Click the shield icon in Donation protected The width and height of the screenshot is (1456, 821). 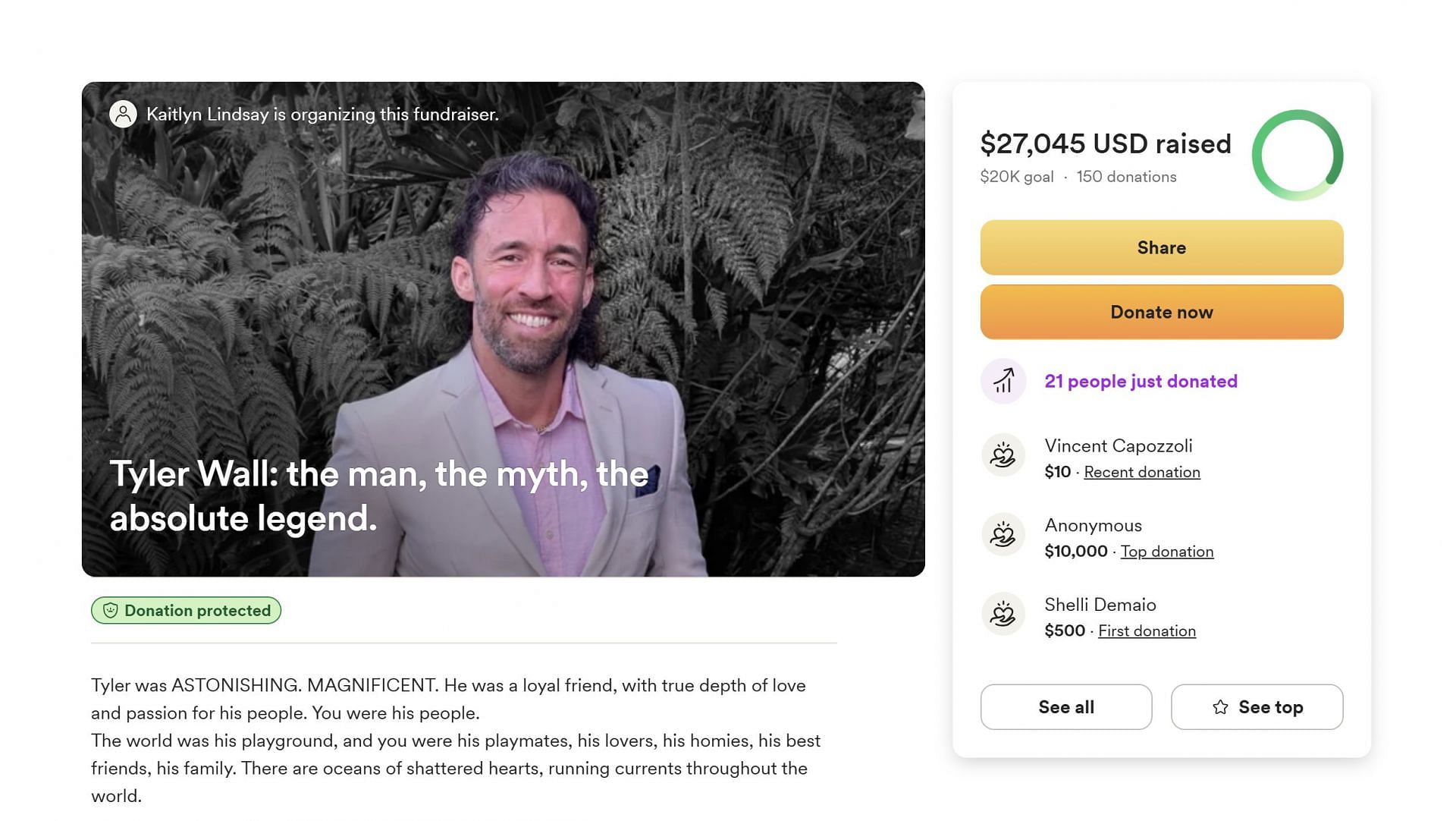coord(111,611)
